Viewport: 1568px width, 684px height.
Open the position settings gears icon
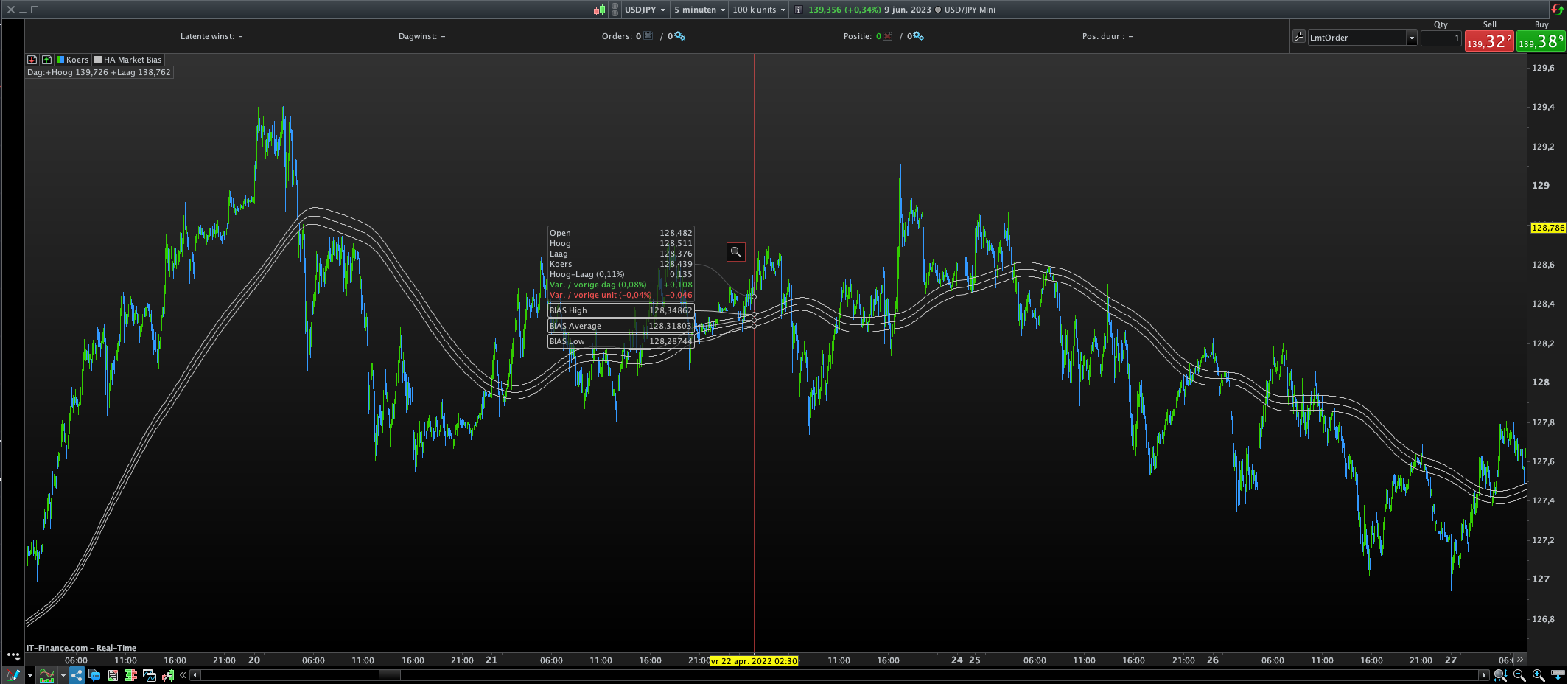click(x=918, y=35)
